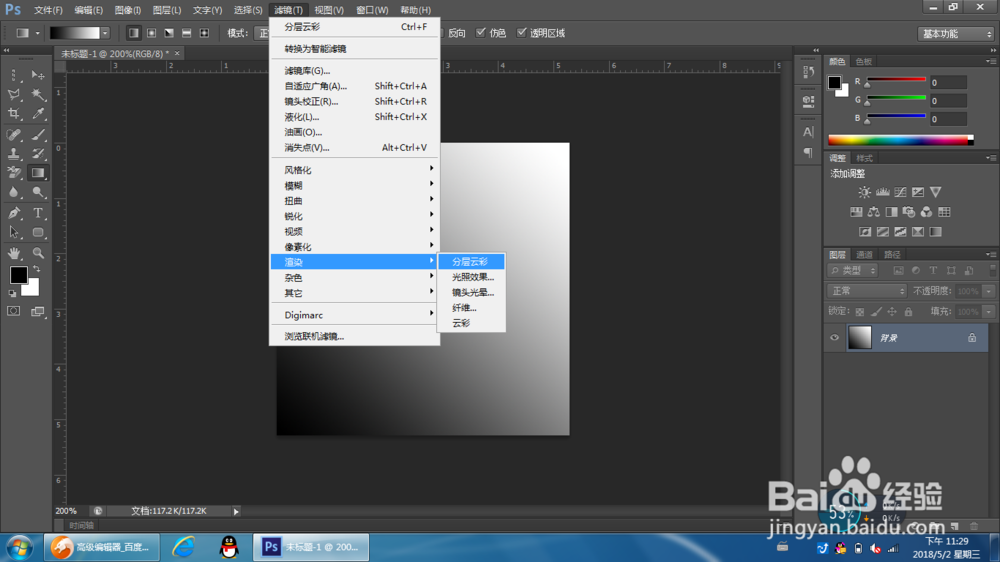
Task: Select the Hand tool
Action: pyautogui.click(x=14, y=253)
